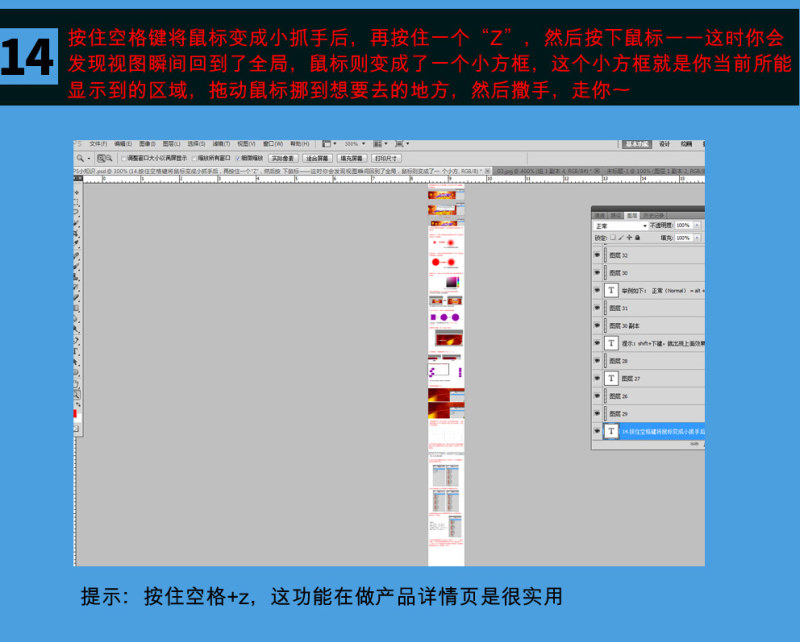Click the 适合屏幕 button
The height and width of the screenshot is (642, 800).
coord(317,159)
